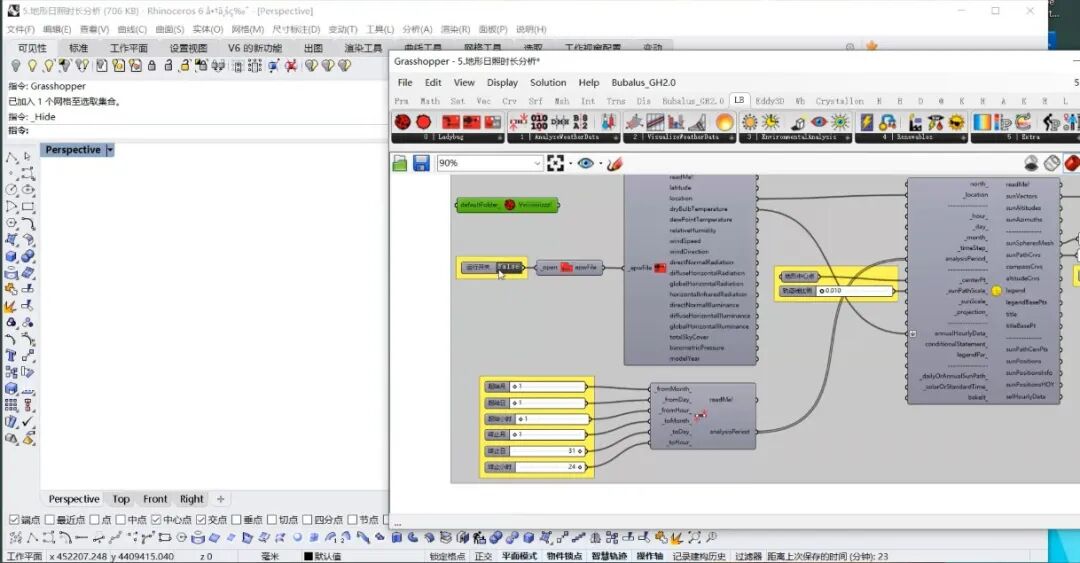1080x563 pixels.
Task: Click the gradient legend icon in Extra group
Action: point(982,123)
